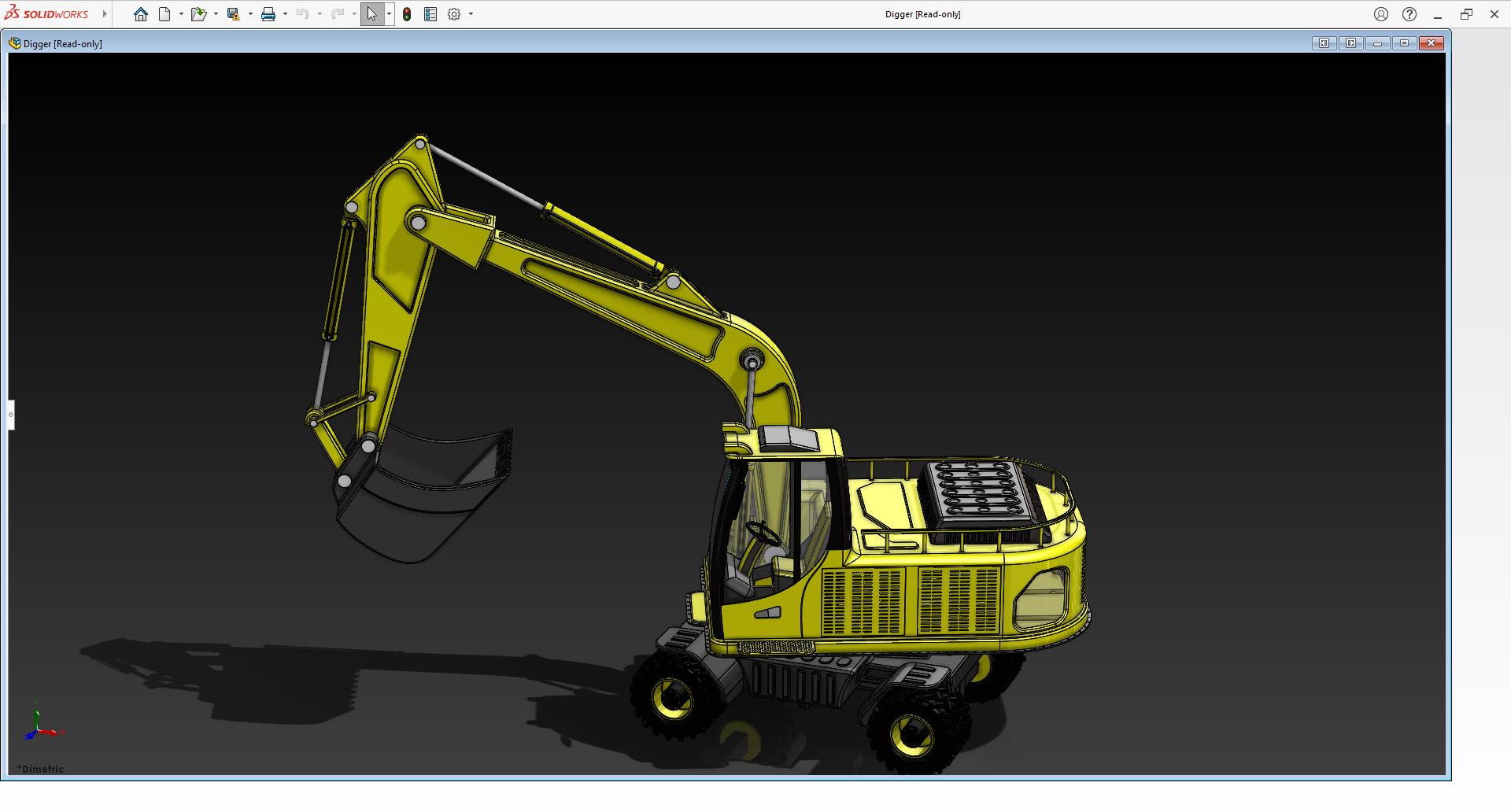Expand the collapsed left panel handle
Viewport: 1511px width, 812px height.
click(11, 415)
